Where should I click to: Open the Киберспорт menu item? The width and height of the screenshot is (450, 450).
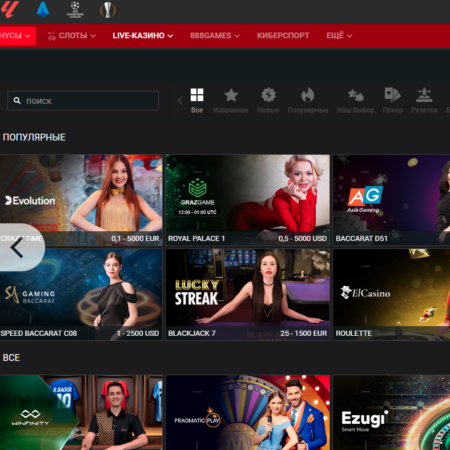tap(283, 36)
